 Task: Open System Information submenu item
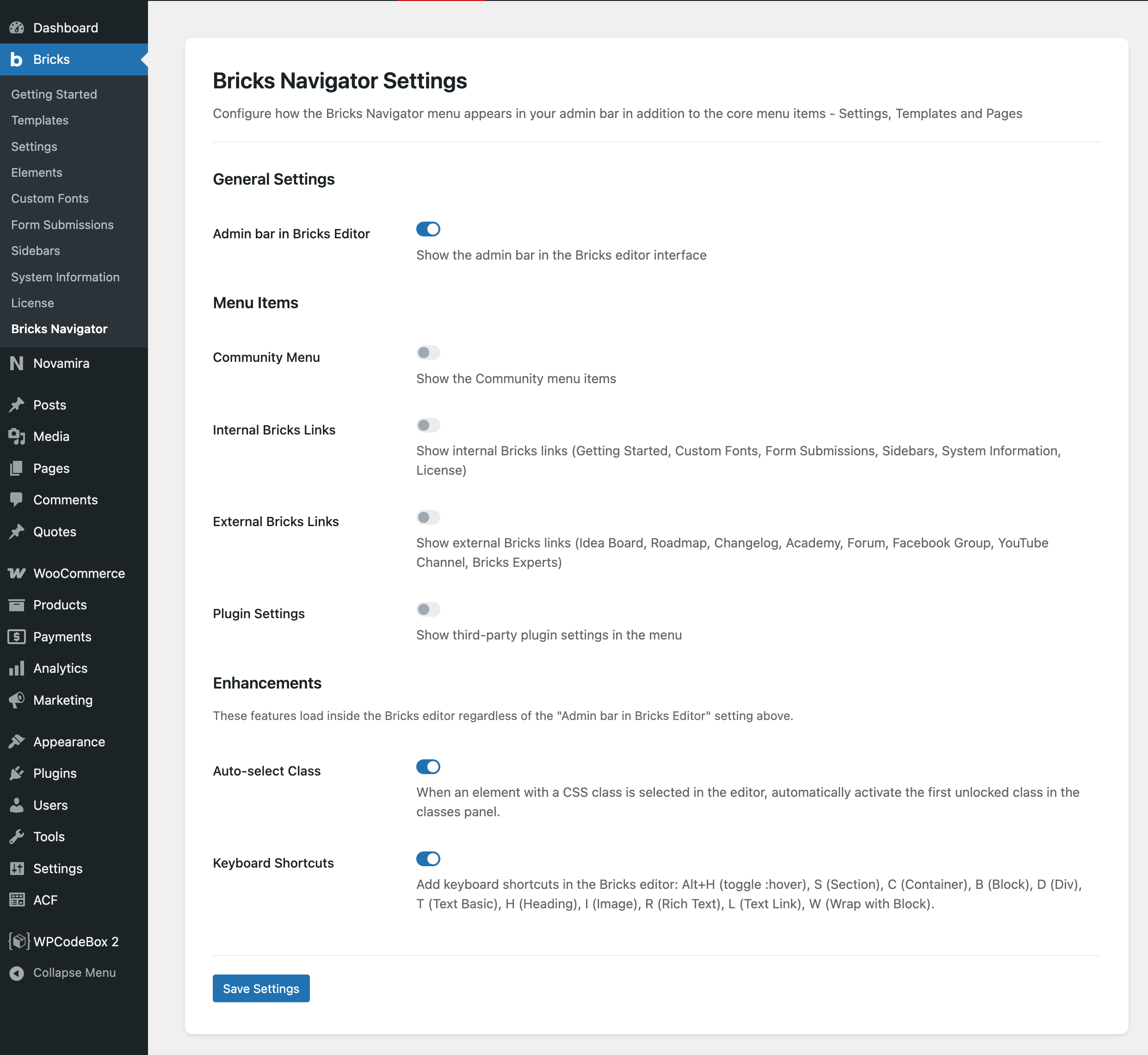point(66,277)
